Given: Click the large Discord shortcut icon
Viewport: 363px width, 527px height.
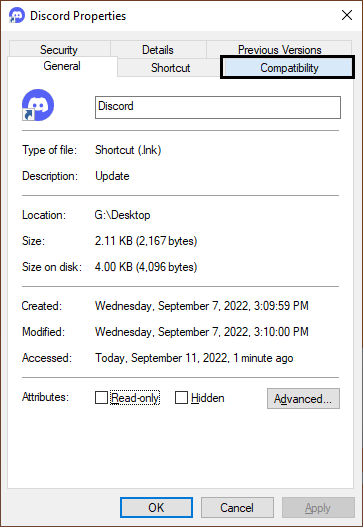Looking at the screenshot, I should tap(38, 105).
